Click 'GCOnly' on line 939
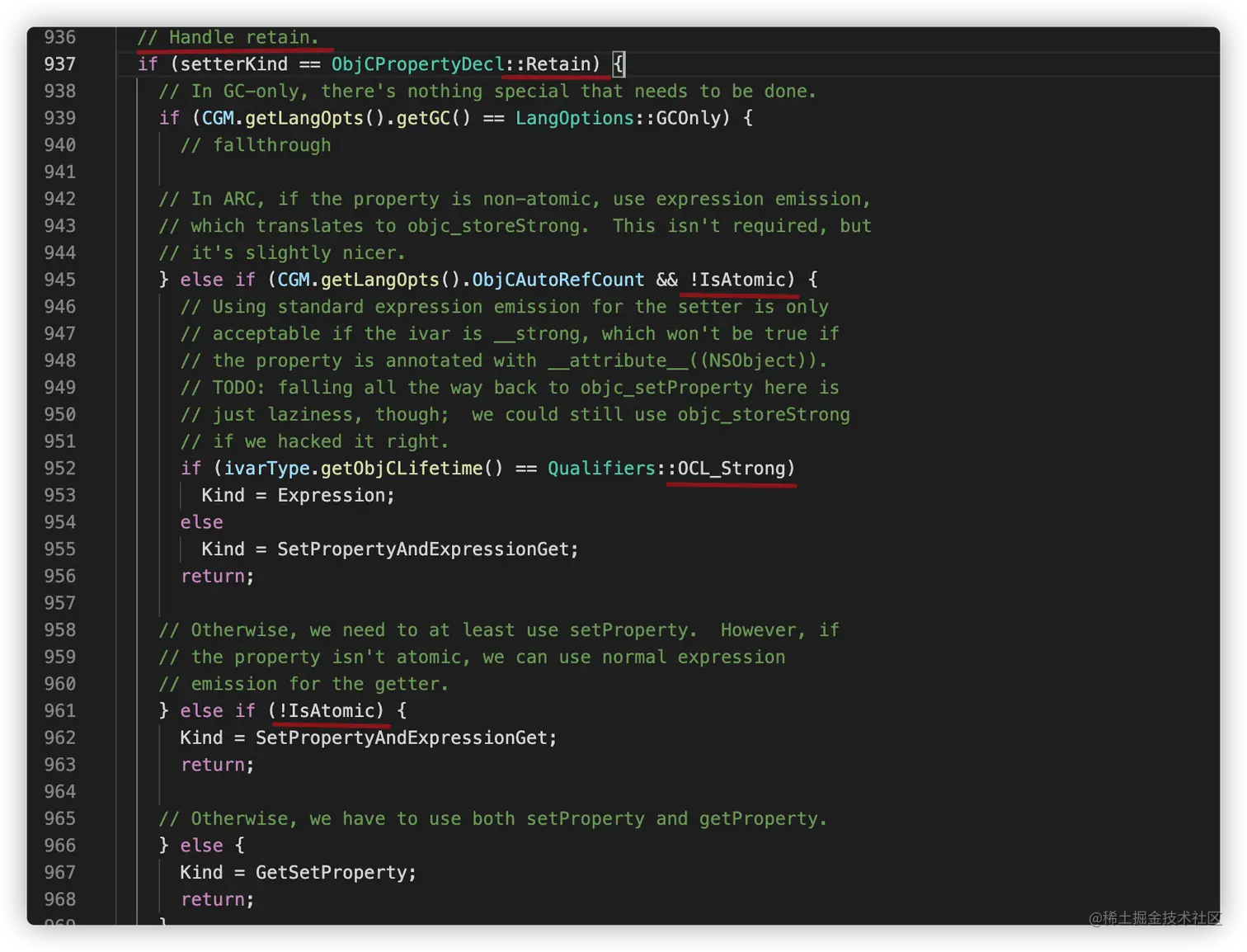The width and height of the screenshot is (1247, 952). pos(689,118)
